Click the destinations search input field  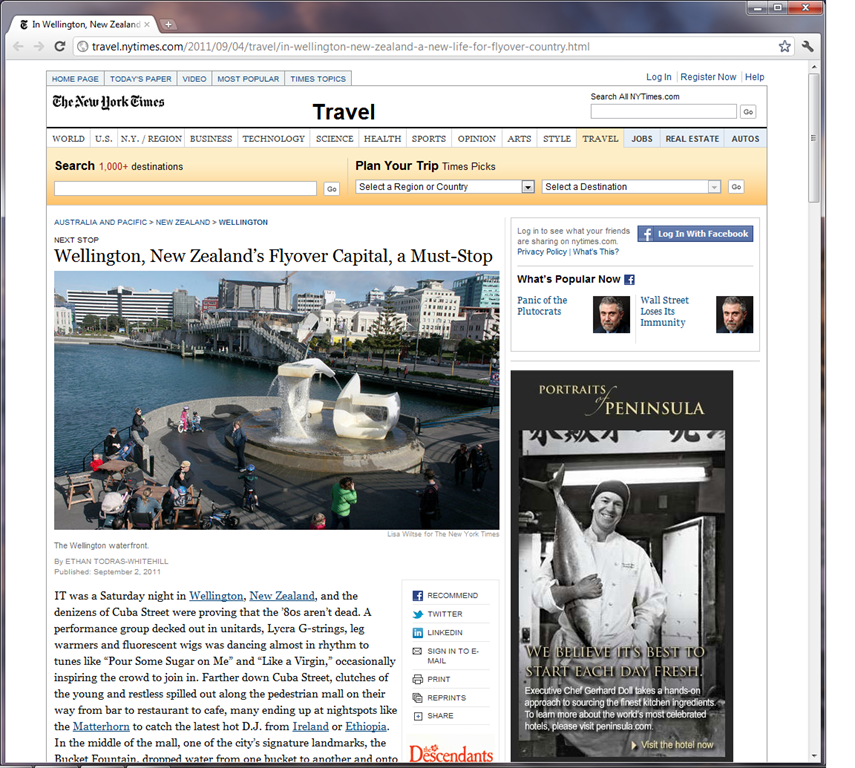pyautogui.click(x=185, y=189)
